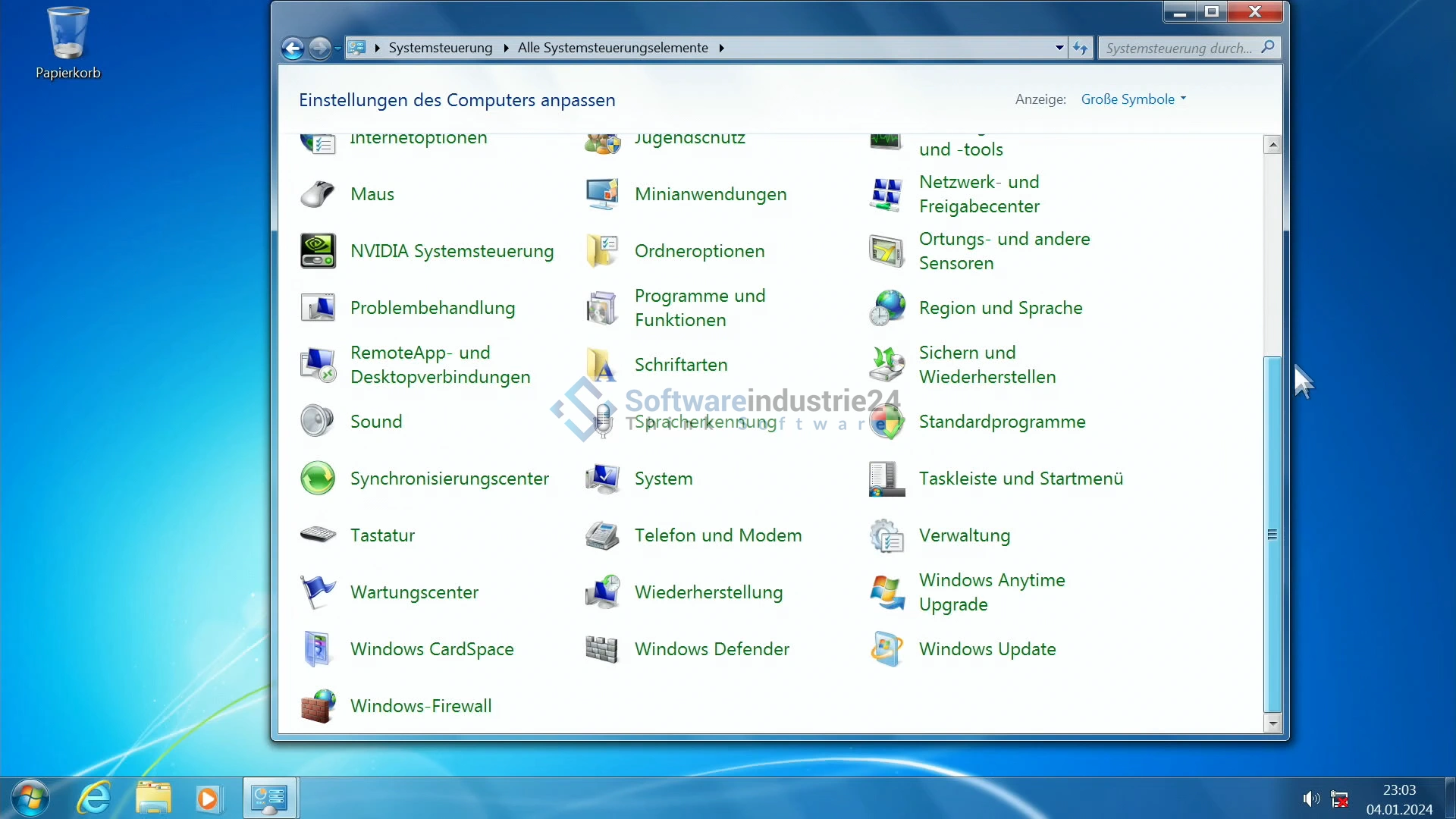Viewport: 1456px width, 819px height.
Task: Open the Maus mouse icon
Action: pos(318,194)
